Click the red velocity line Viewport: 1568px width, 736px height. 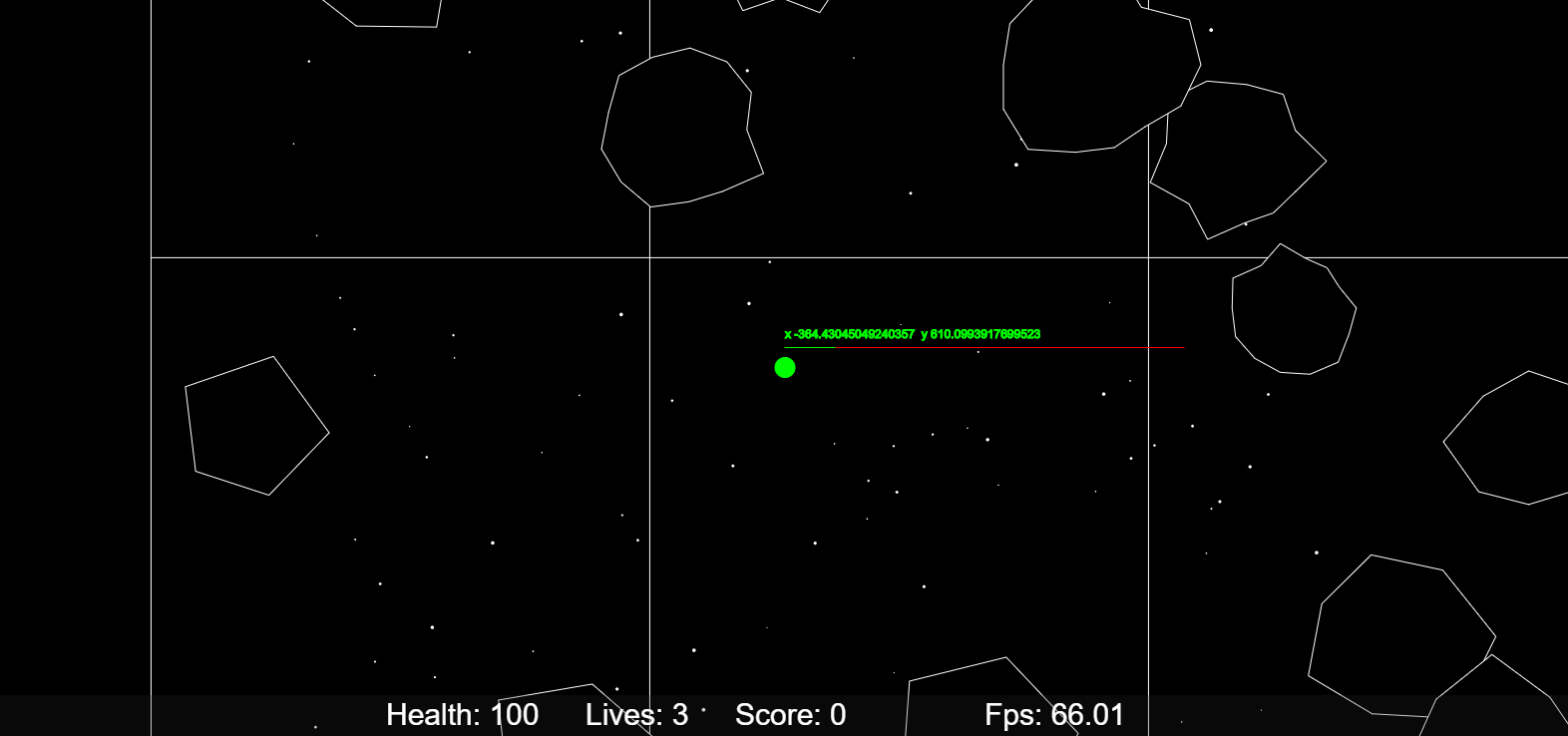(x=1009, y=348)
